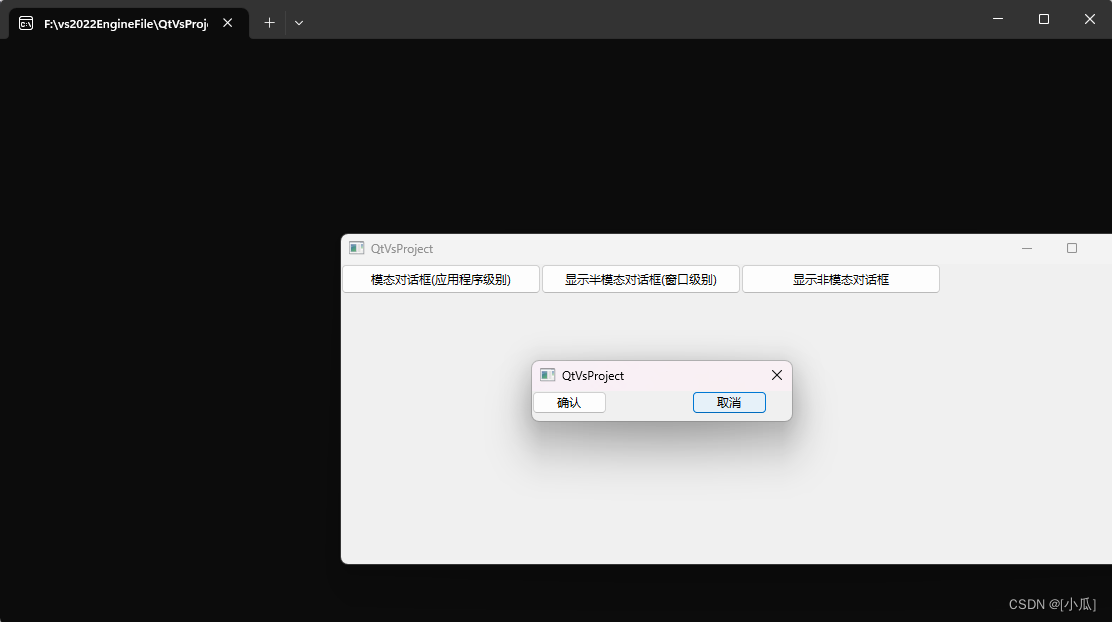Viewport: 1112px width, 622px height.
Task: Maximize the terminal window
Action: 1044,19
